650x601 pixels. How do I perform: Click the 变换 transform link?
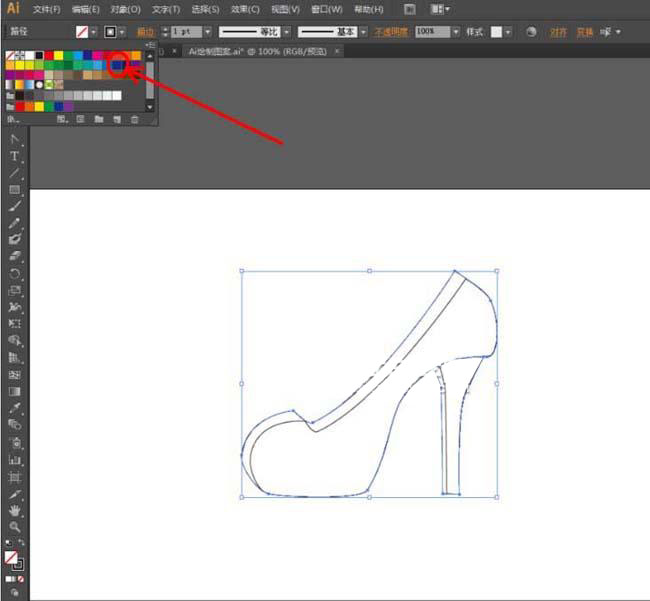[584, 32]
